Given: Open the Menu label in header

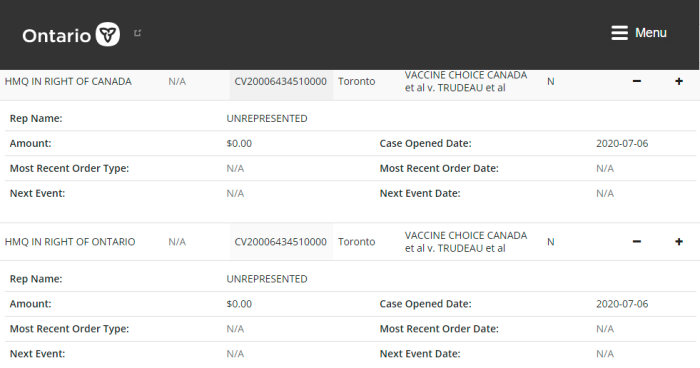Looking at the screenshot, I should (x=650, y=33).
